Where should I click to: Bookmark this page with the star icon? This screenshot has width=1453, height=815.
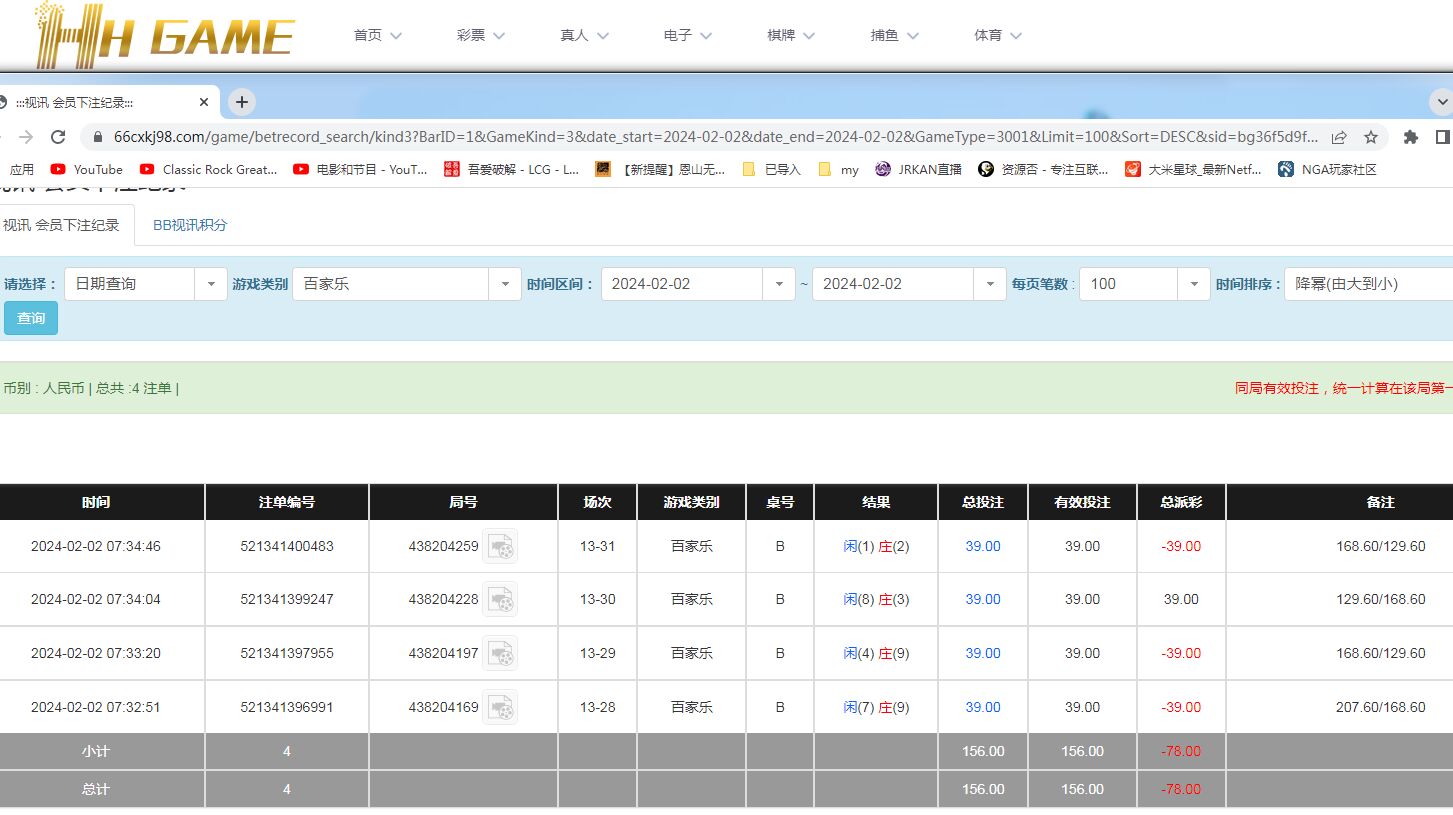click(x=1370, y=137)
